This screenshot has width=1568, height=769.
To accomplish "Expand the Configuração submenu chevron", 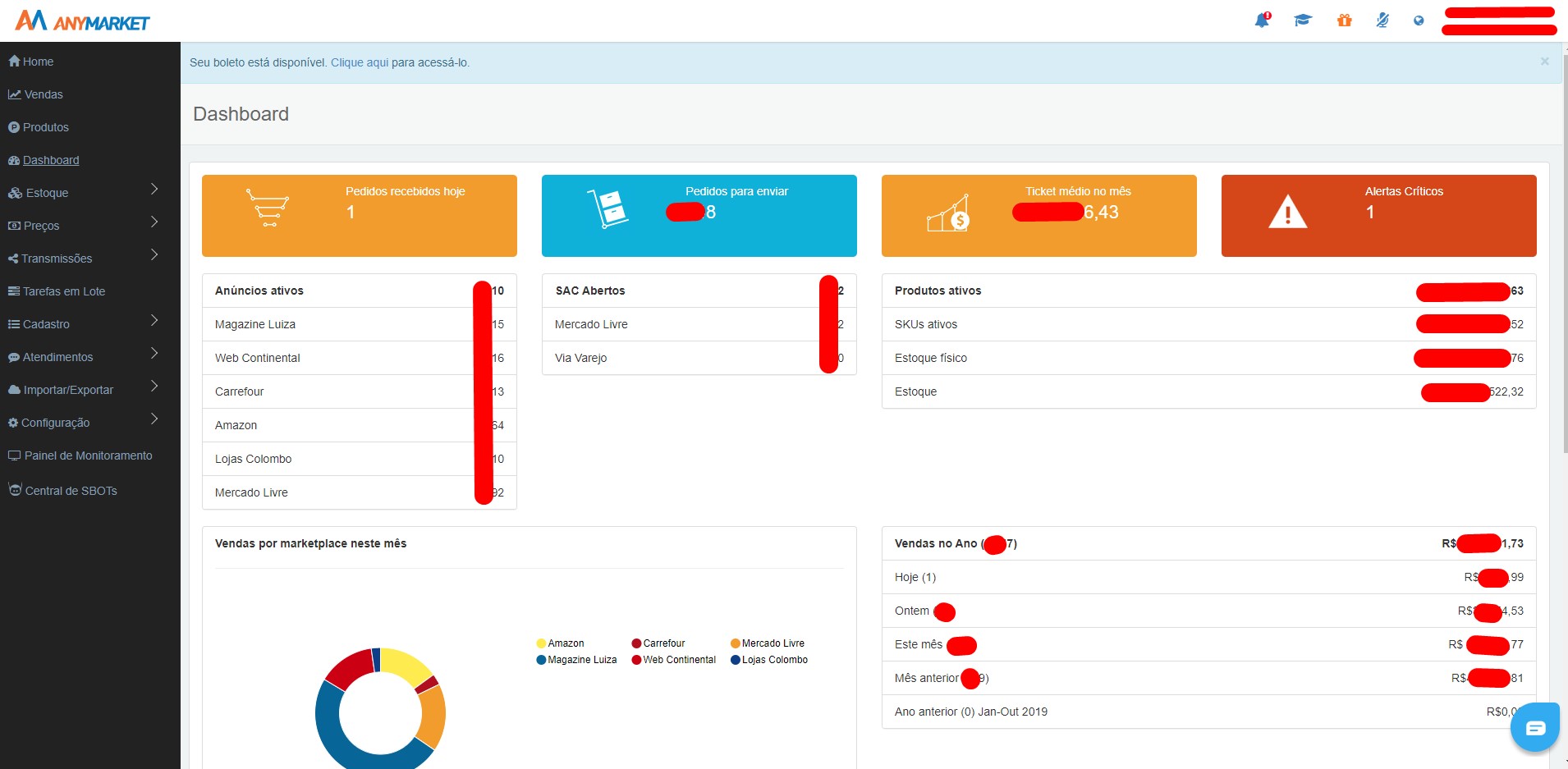I will coord(154,419).
